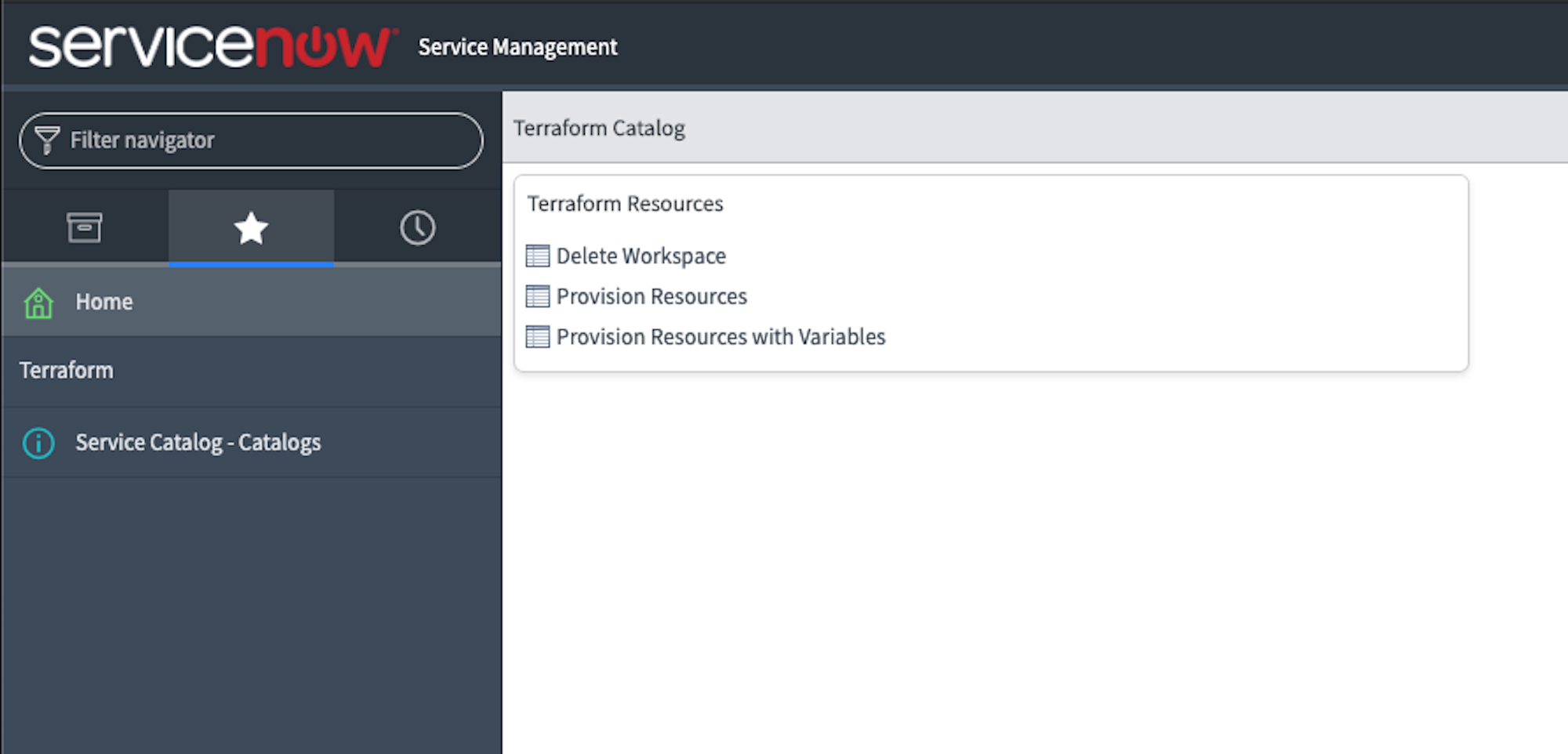1568x754 pixels.
Task: Click the Service Management header text
Action: tap(518, 46)
